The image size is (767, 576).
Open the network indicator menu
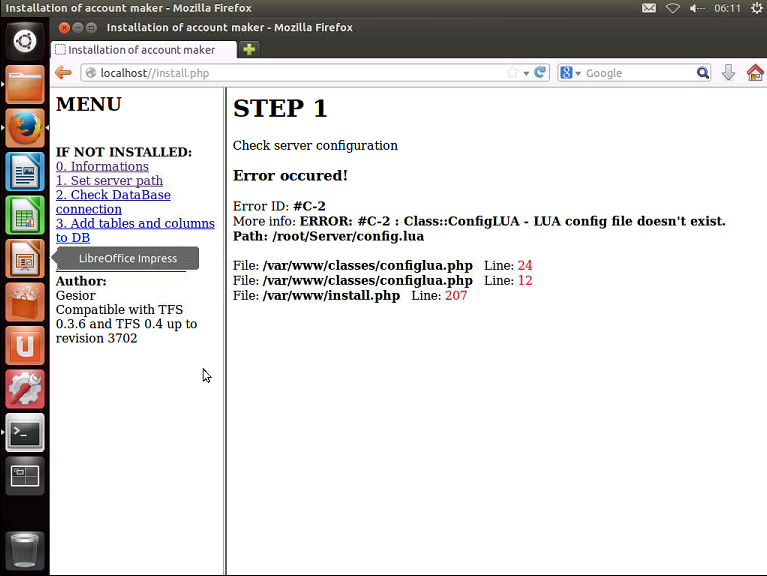tap(673, 8)
